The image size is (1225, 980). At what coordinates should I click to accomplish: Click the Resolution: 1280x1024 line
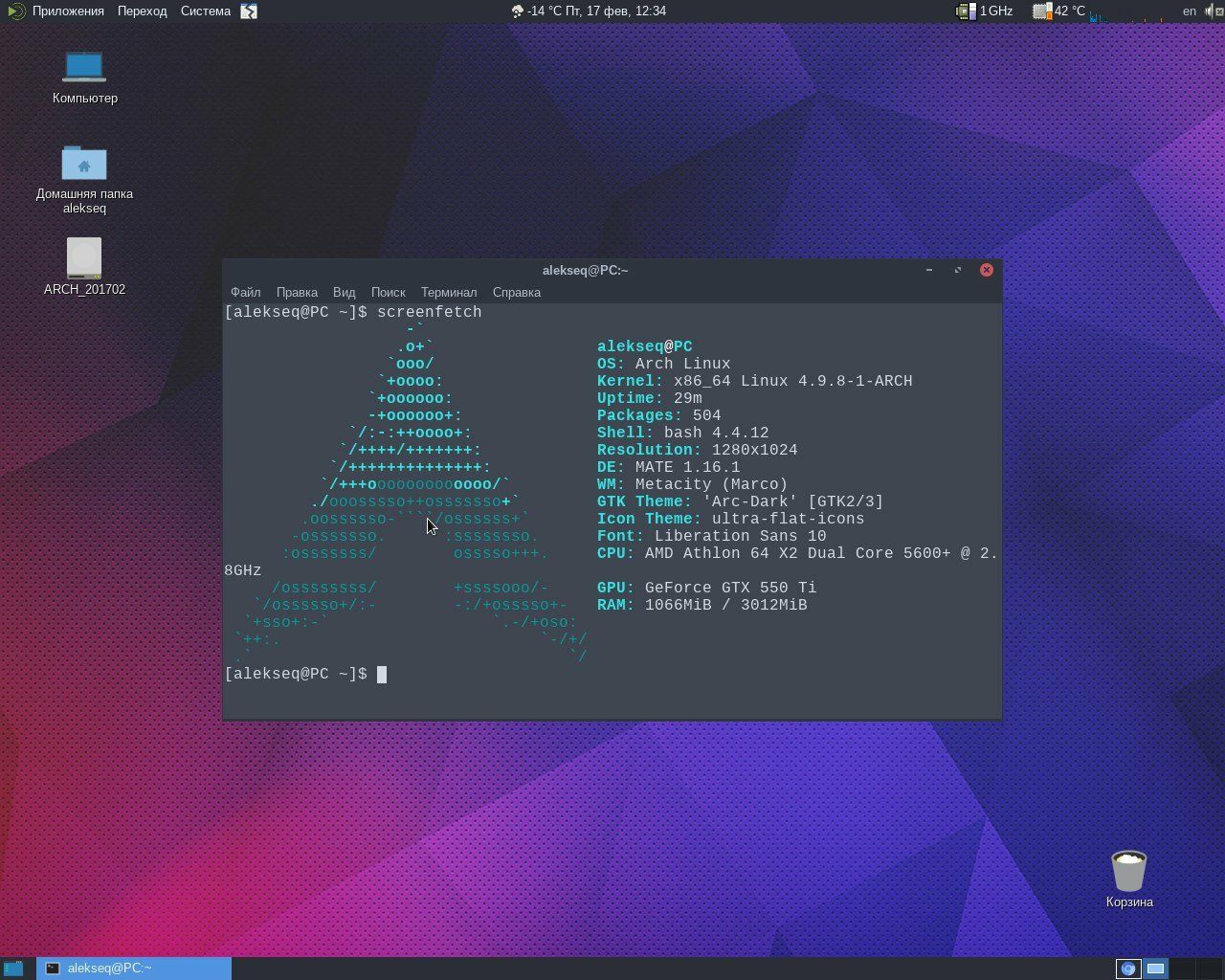click(x=697, y=450)
